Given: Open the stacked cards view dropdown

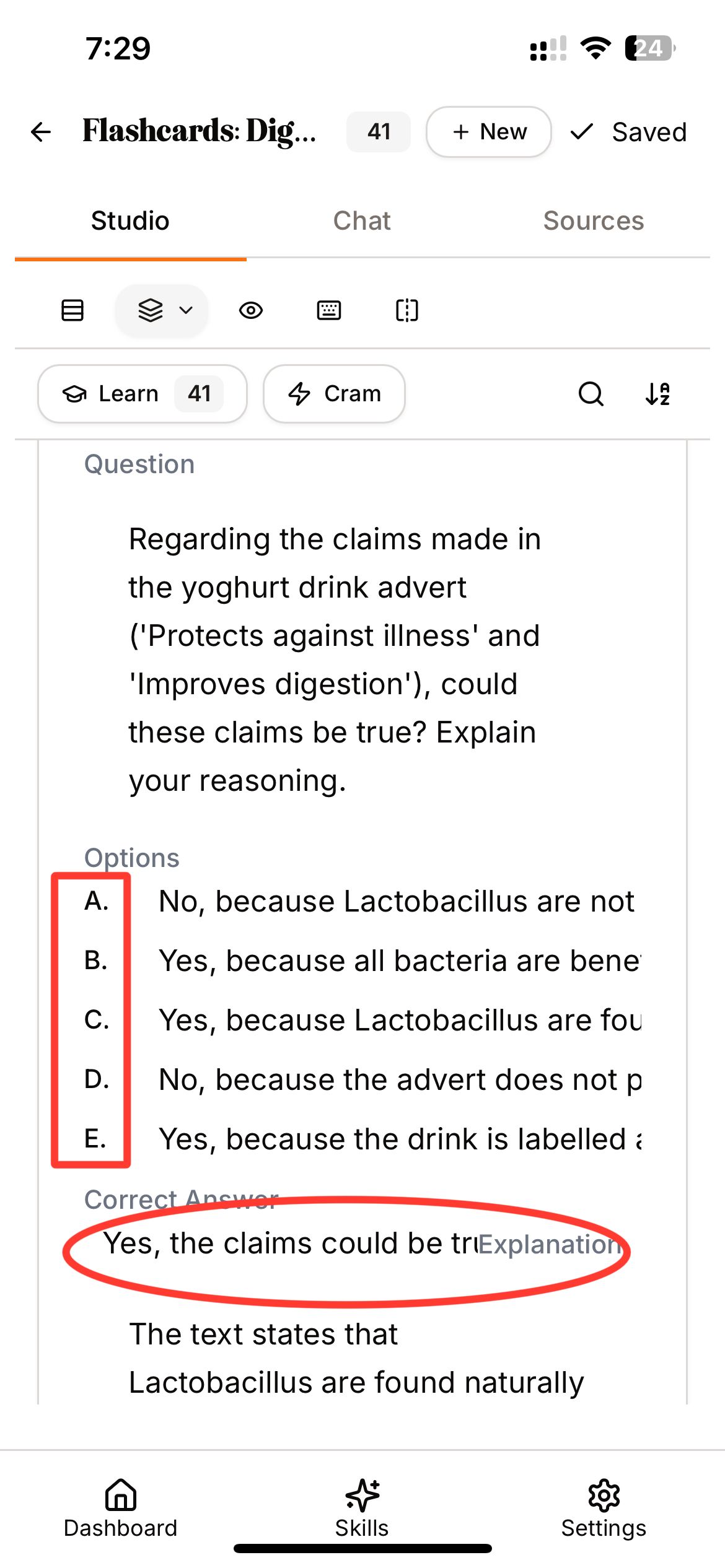Looking at the screenshot, I should coord(162,310).
